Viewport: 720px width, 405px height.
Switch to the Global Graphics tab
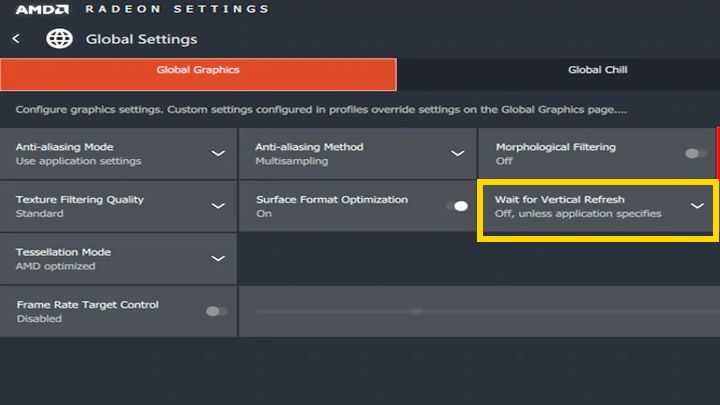(x=198, y=70)
